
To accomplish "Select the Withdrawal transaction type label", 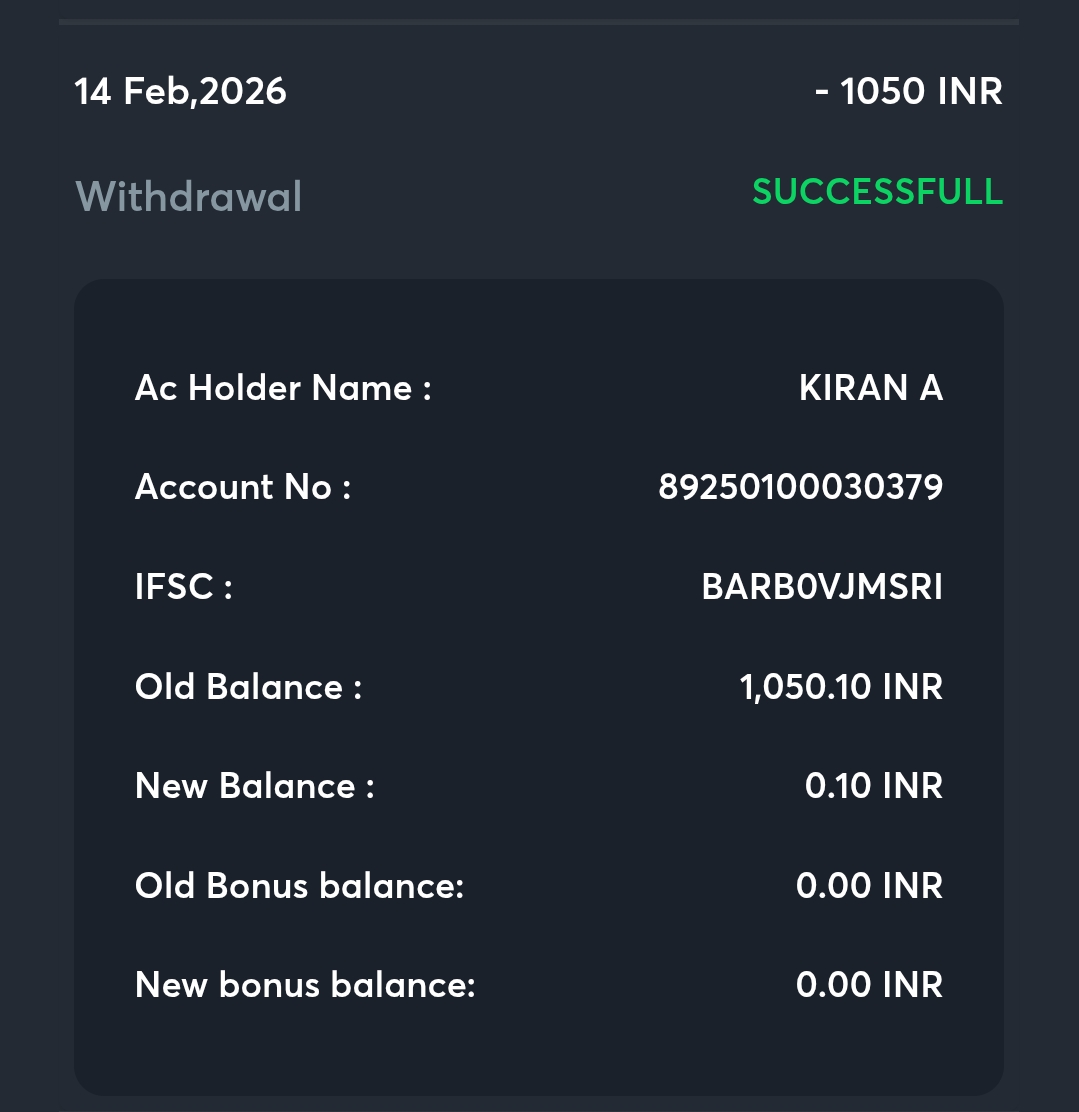I will click(189, 196).
